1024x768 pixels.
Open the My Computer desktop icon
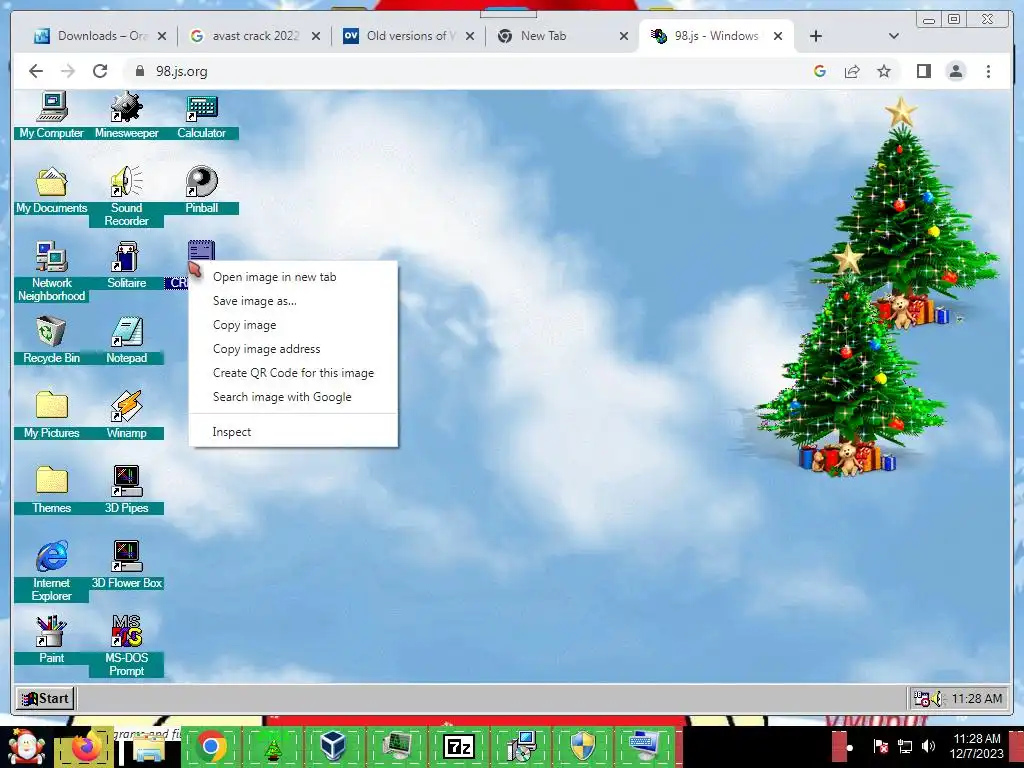click(x=52, y=116)
